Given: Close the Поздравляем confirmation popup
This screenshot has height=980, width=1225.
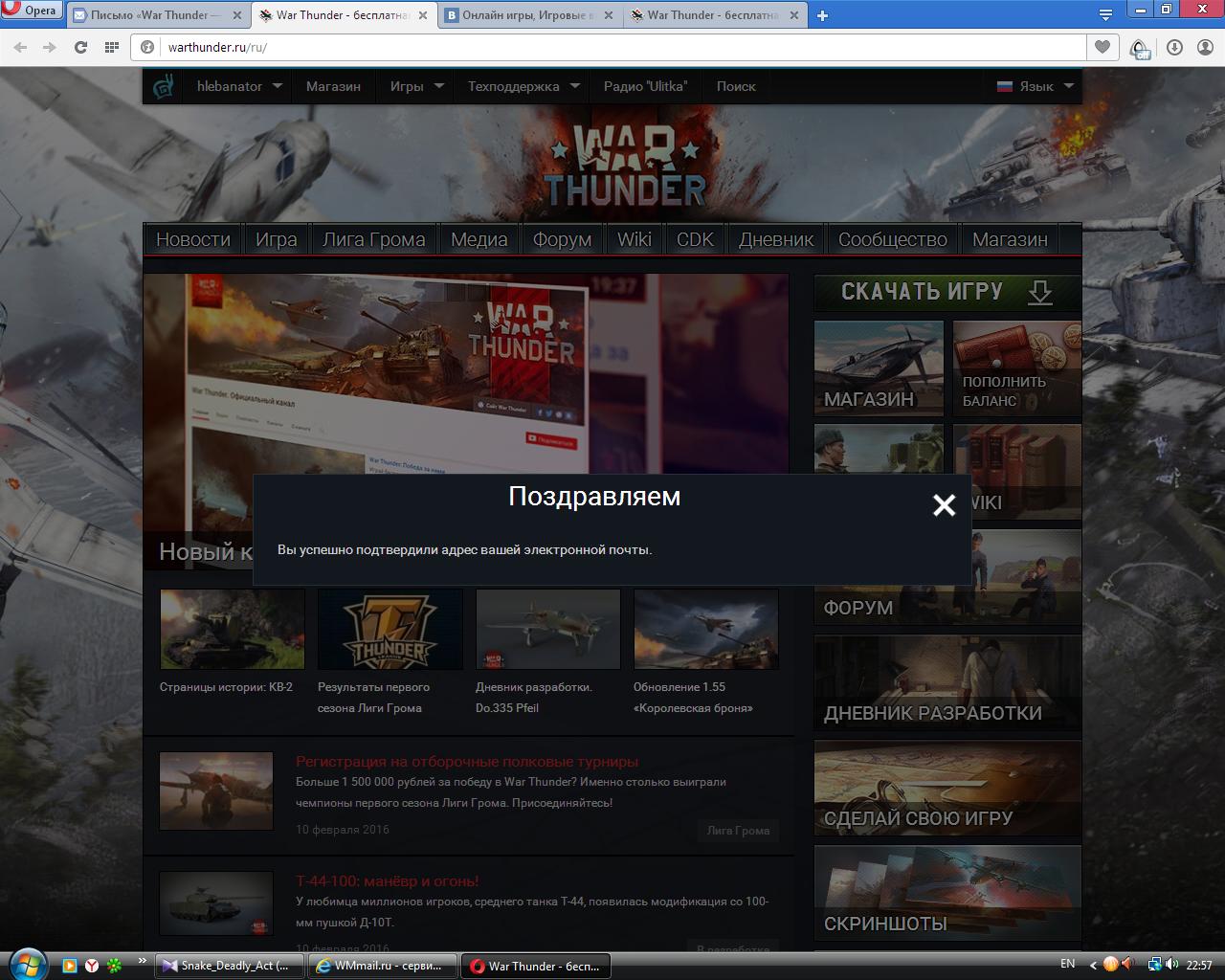Looking at the screenshot, I should (x=944, y=505).
